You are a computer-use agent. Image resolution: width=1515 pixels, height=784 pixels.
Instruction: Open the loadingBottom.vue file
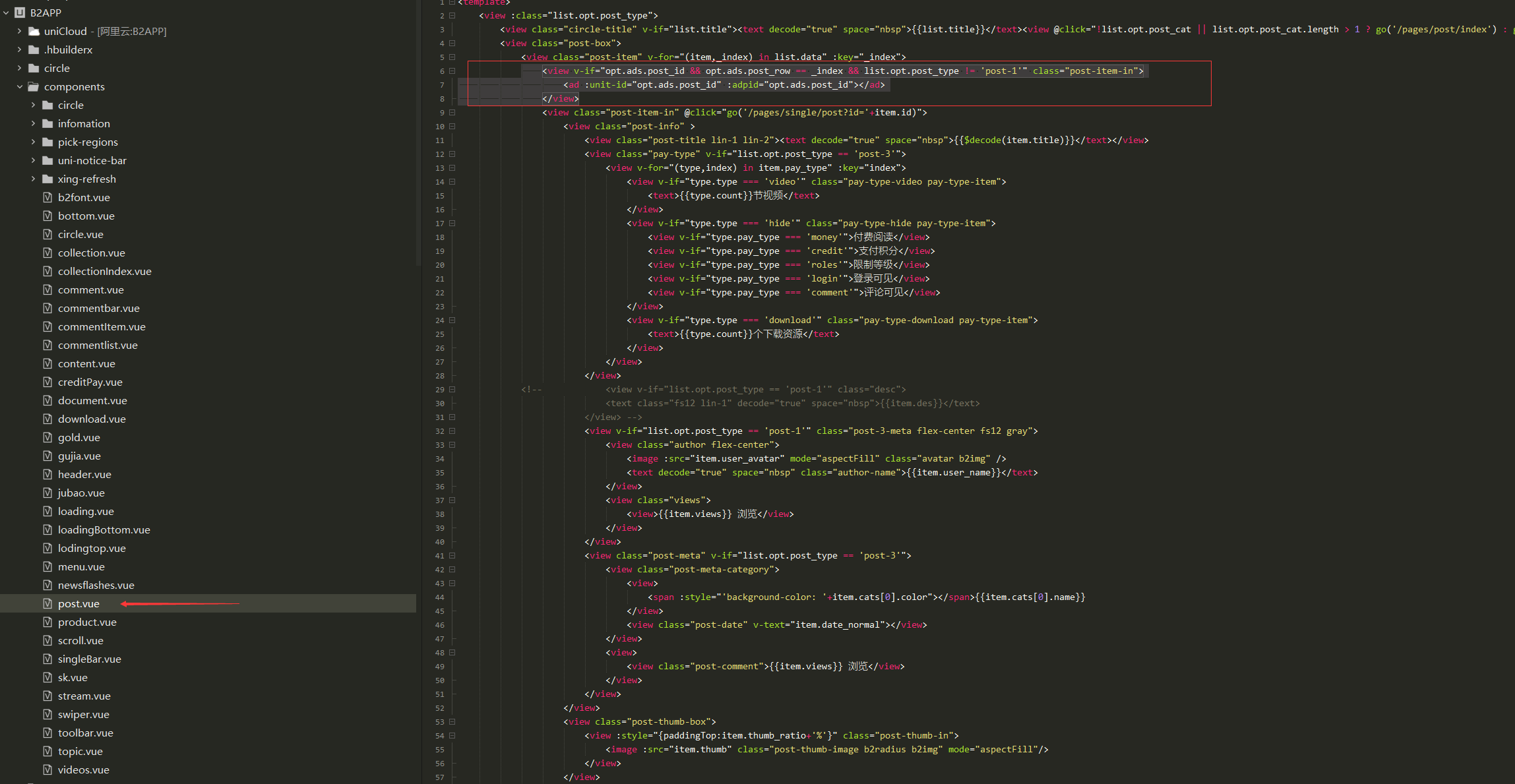tap(104, 529)
